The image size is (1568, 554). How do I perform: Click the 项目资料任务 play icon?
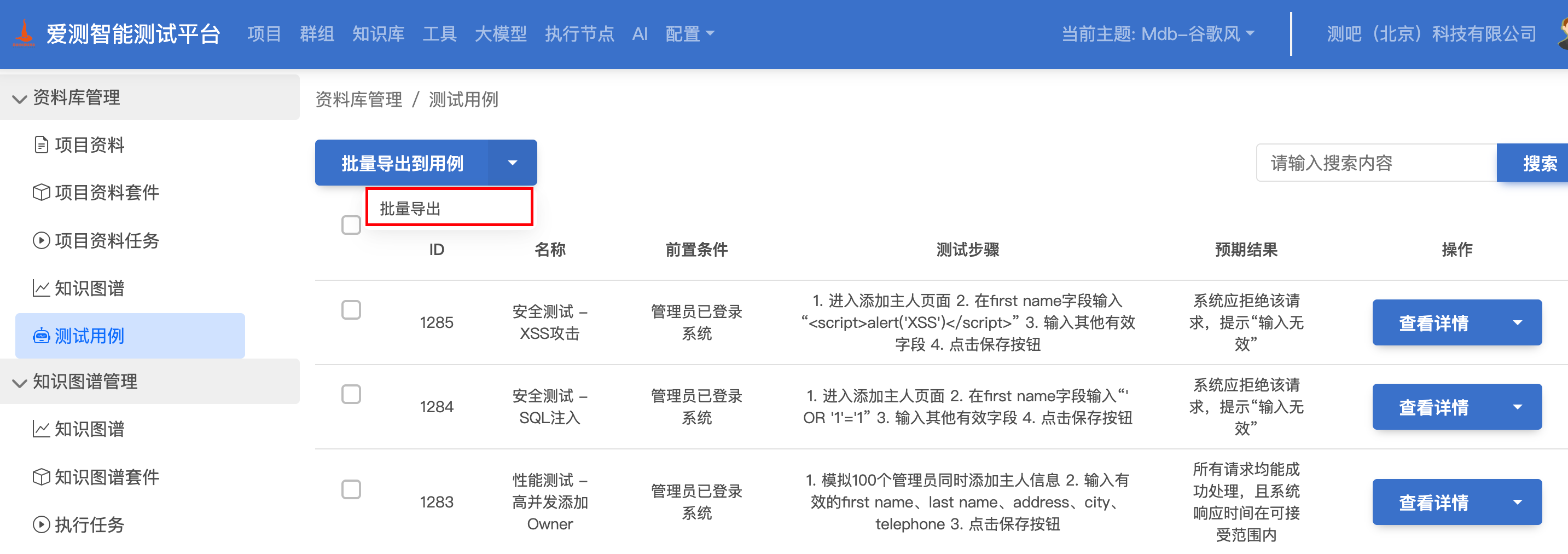tap(41, 240)
